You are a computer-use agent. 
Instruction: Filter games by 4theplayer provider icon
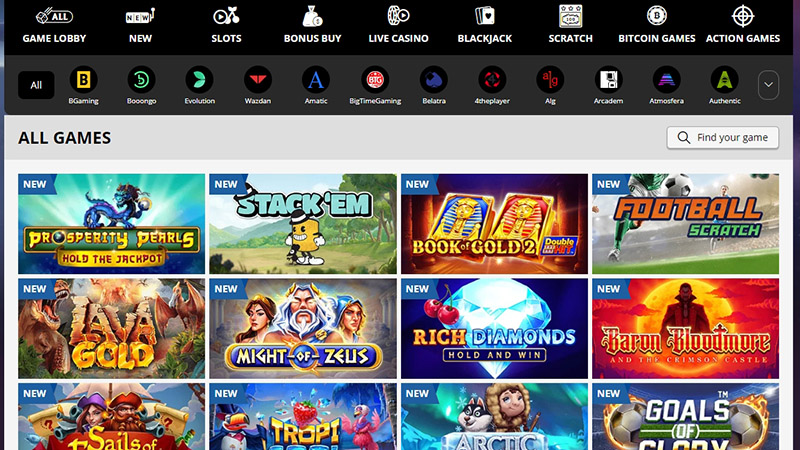pos(492,80)
